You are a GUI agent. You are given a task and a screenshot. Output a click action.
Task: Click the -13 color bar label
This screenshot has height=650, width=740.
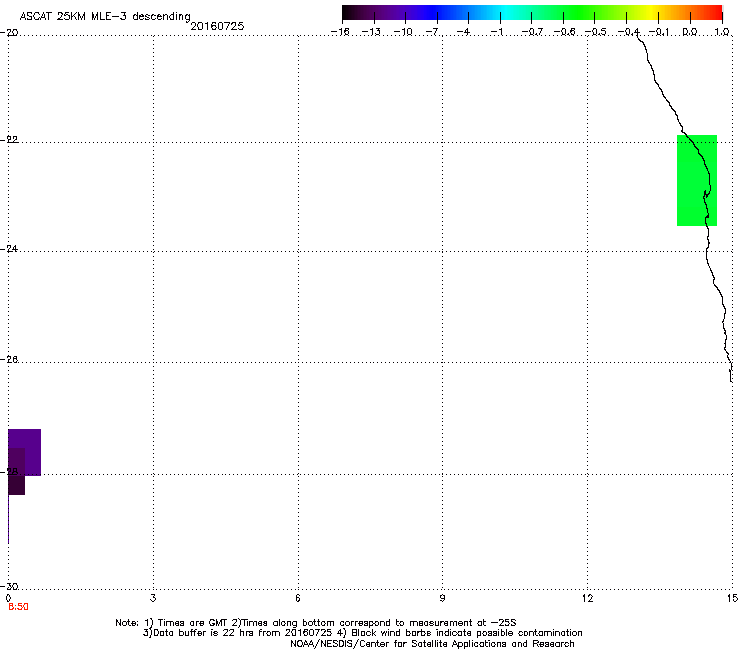coord(371,32)
